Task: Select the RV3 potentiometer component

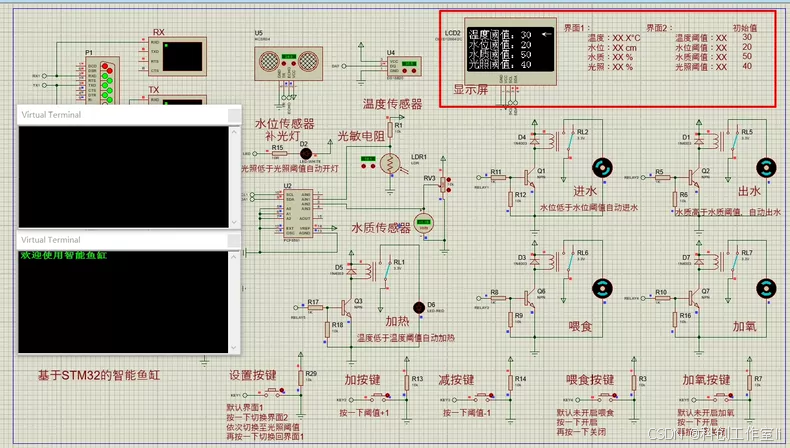Action: click(x=444, y=185)
